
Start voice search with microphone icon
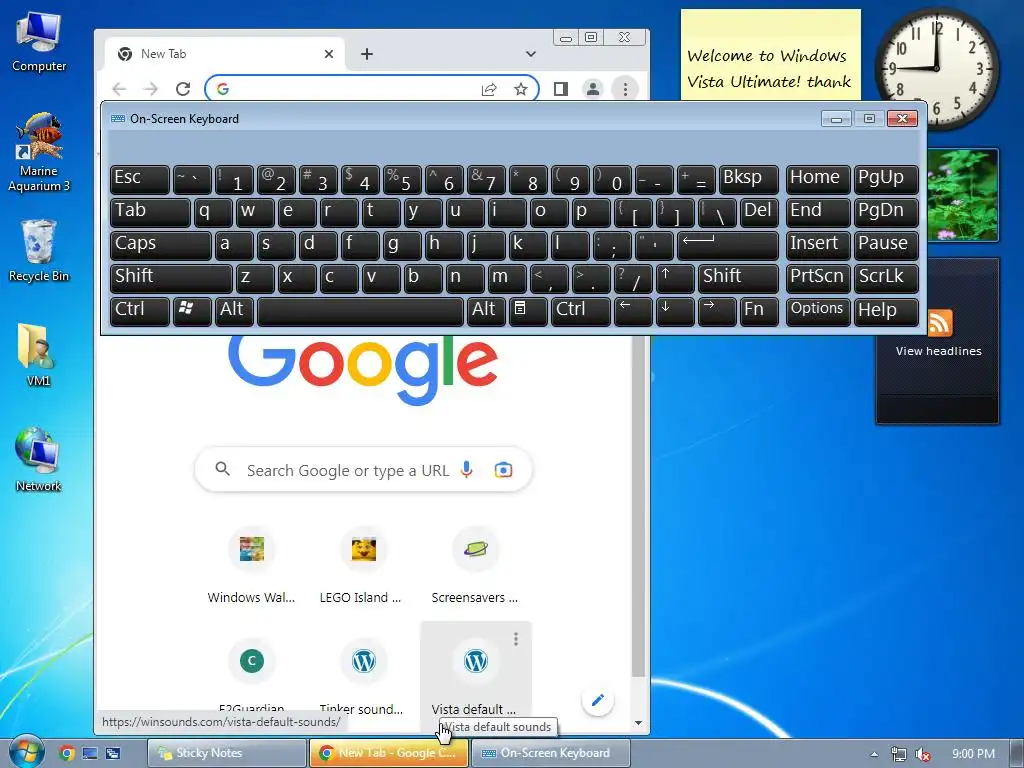466,470
